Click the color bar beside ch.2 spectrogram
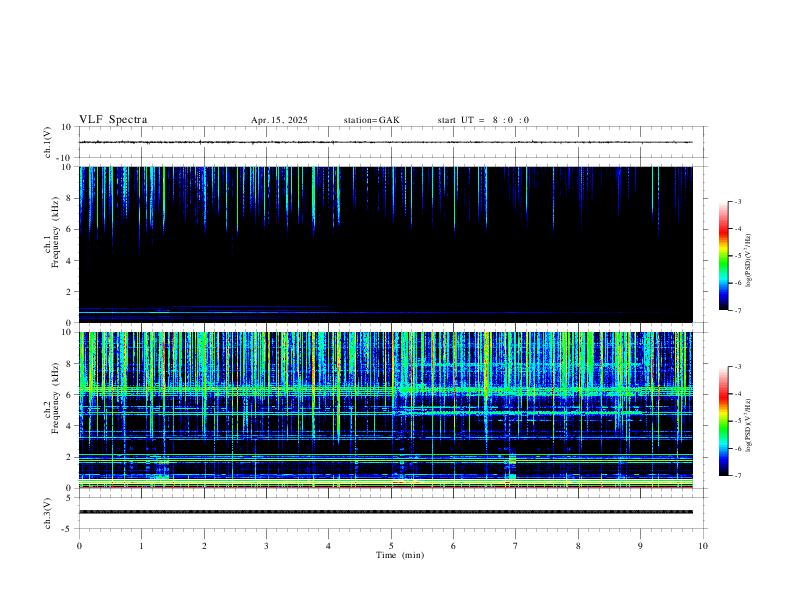The image size is (792, 612). tap(723, 421)
